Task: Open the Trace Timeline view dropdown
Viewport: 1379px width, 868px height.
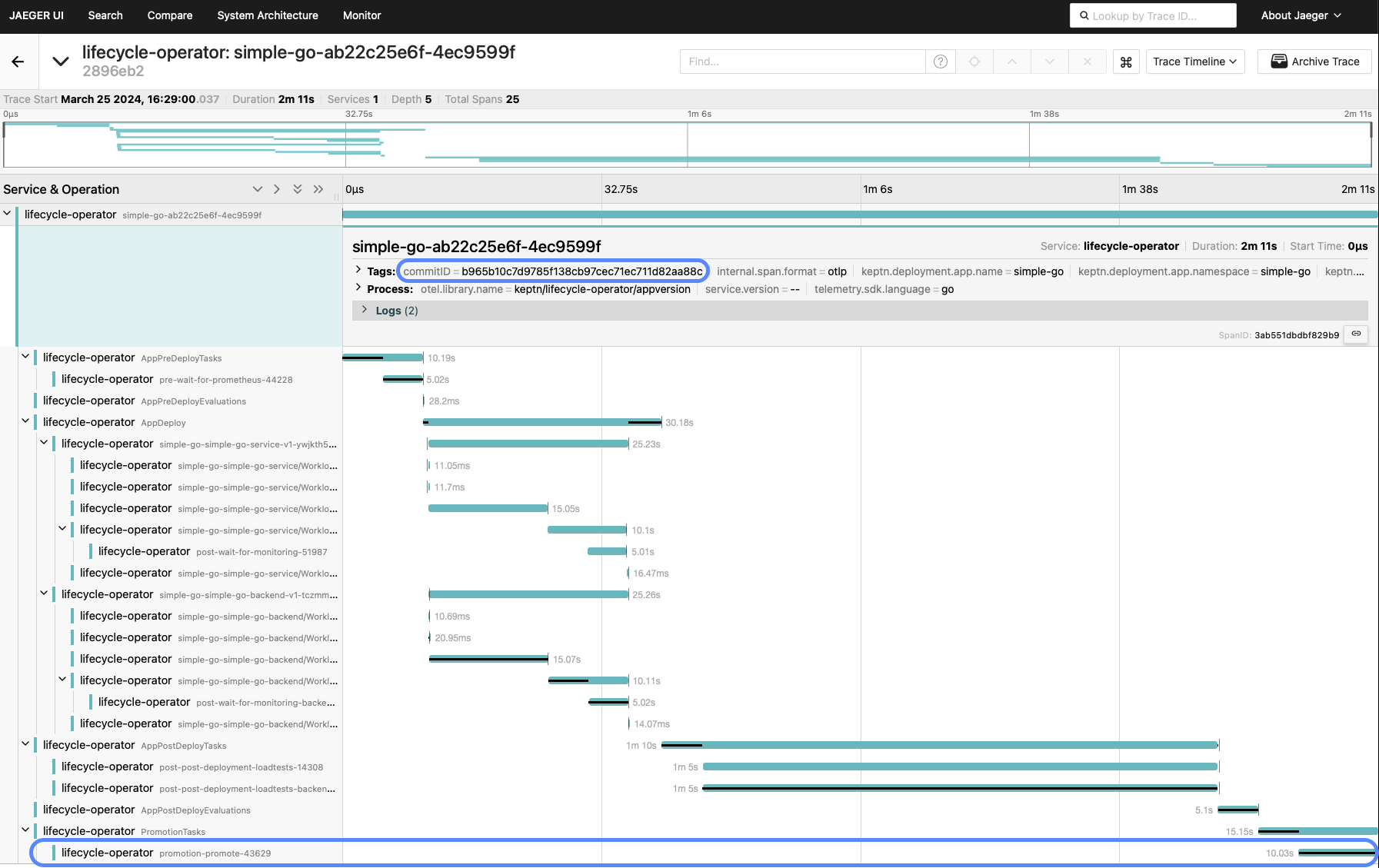Action: click(1194, 62)
